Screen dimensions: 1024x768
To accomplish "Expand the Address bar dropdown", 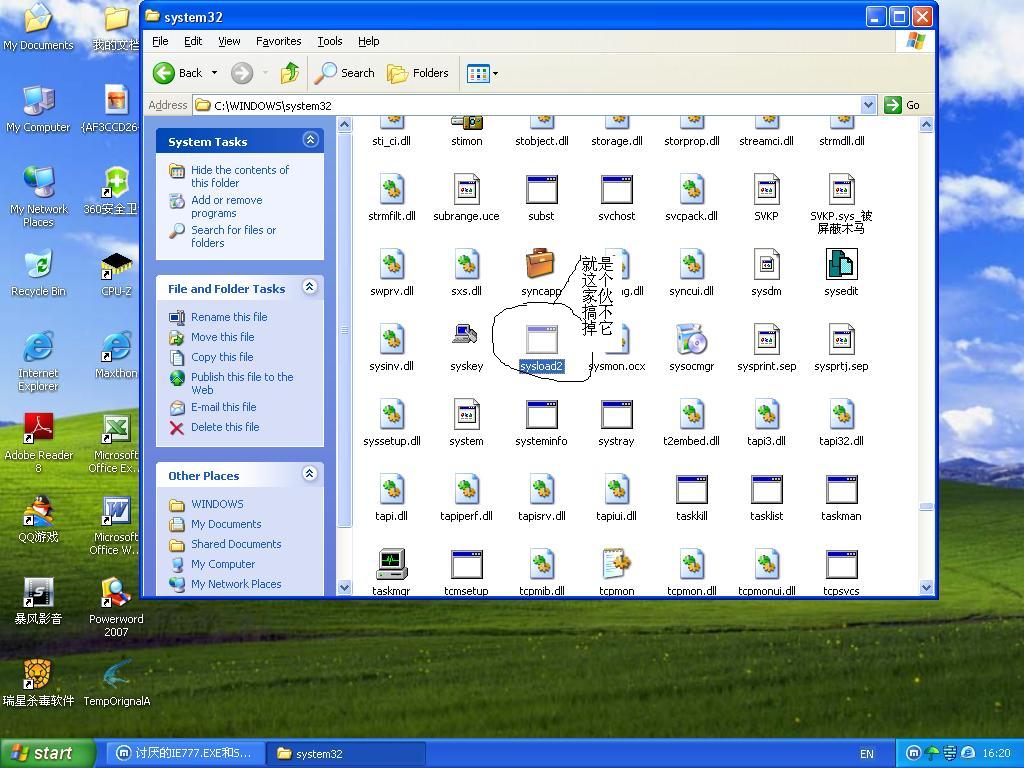I will tap(868, 105).
